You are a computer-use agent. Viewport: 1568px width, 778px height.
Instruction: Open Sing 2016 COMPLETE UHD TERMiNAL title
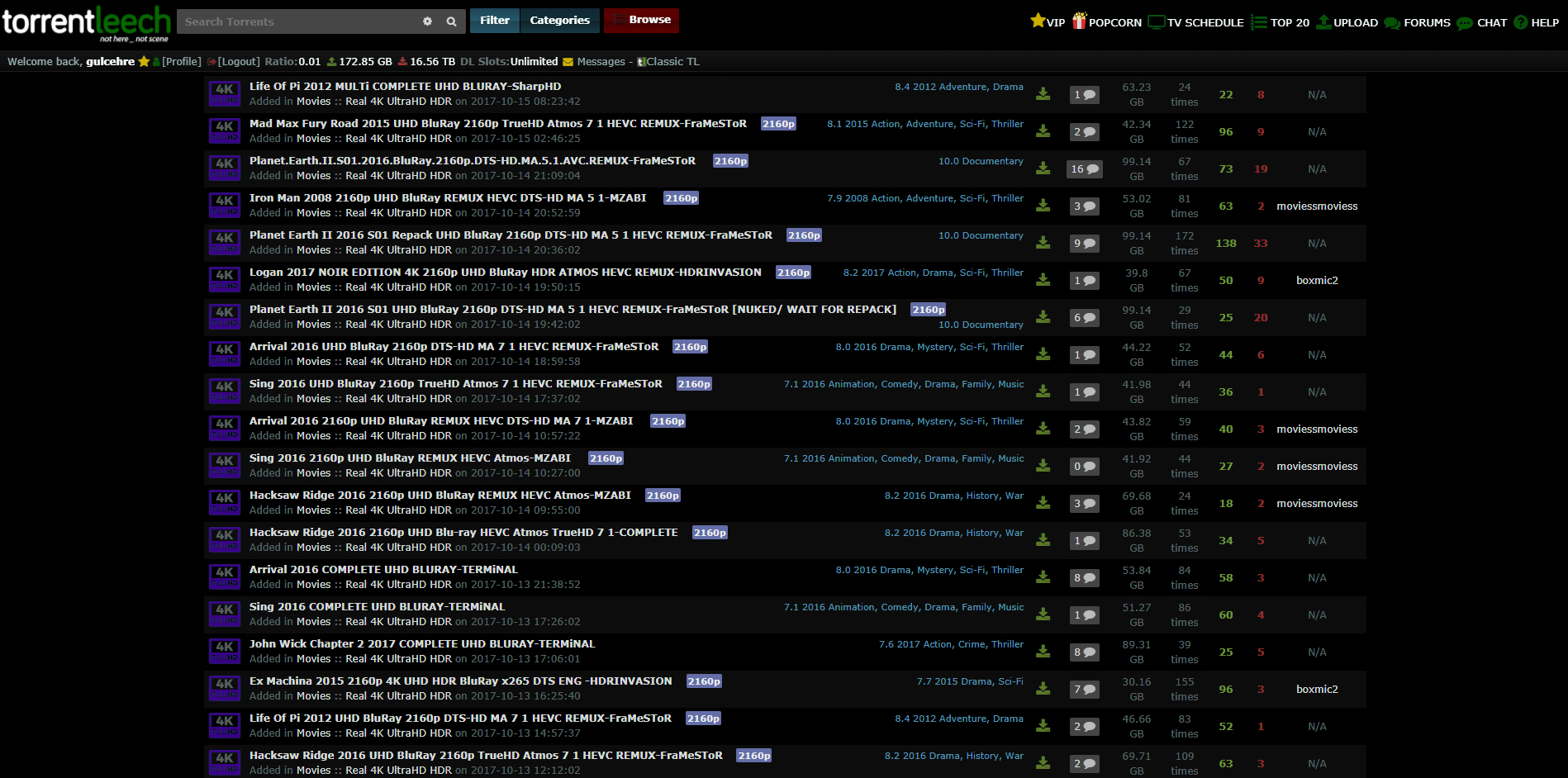click(x=377, y=607)
